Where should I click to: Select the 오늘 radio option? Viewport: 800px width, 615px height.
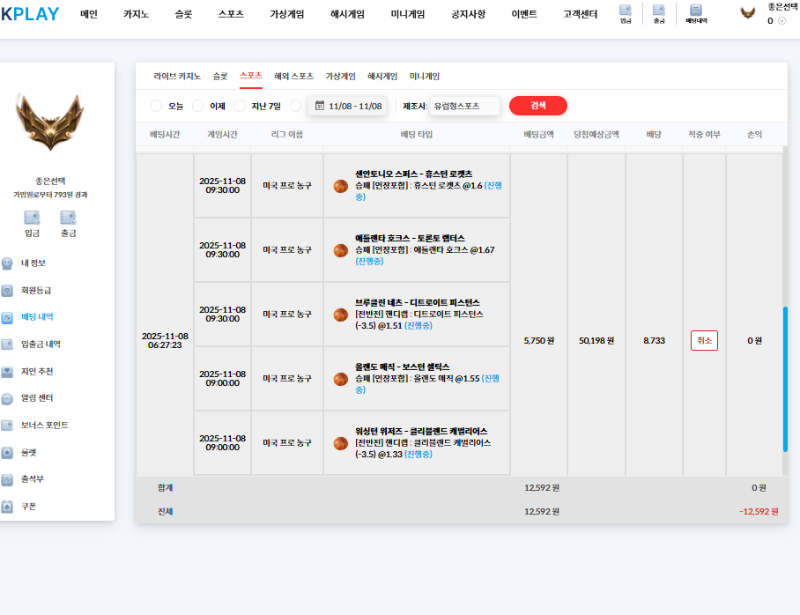coord(157,105)
